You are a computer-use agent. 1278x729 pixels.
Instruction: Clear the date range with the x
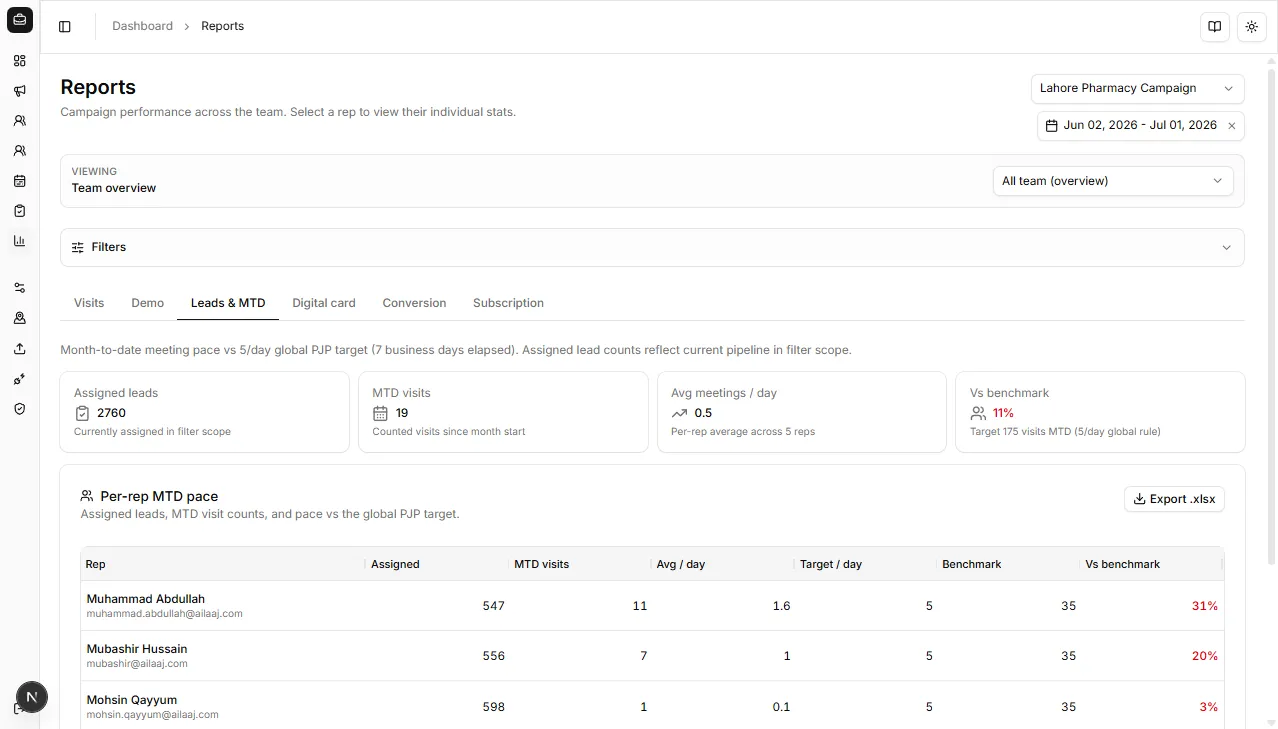pos(1232,126)
